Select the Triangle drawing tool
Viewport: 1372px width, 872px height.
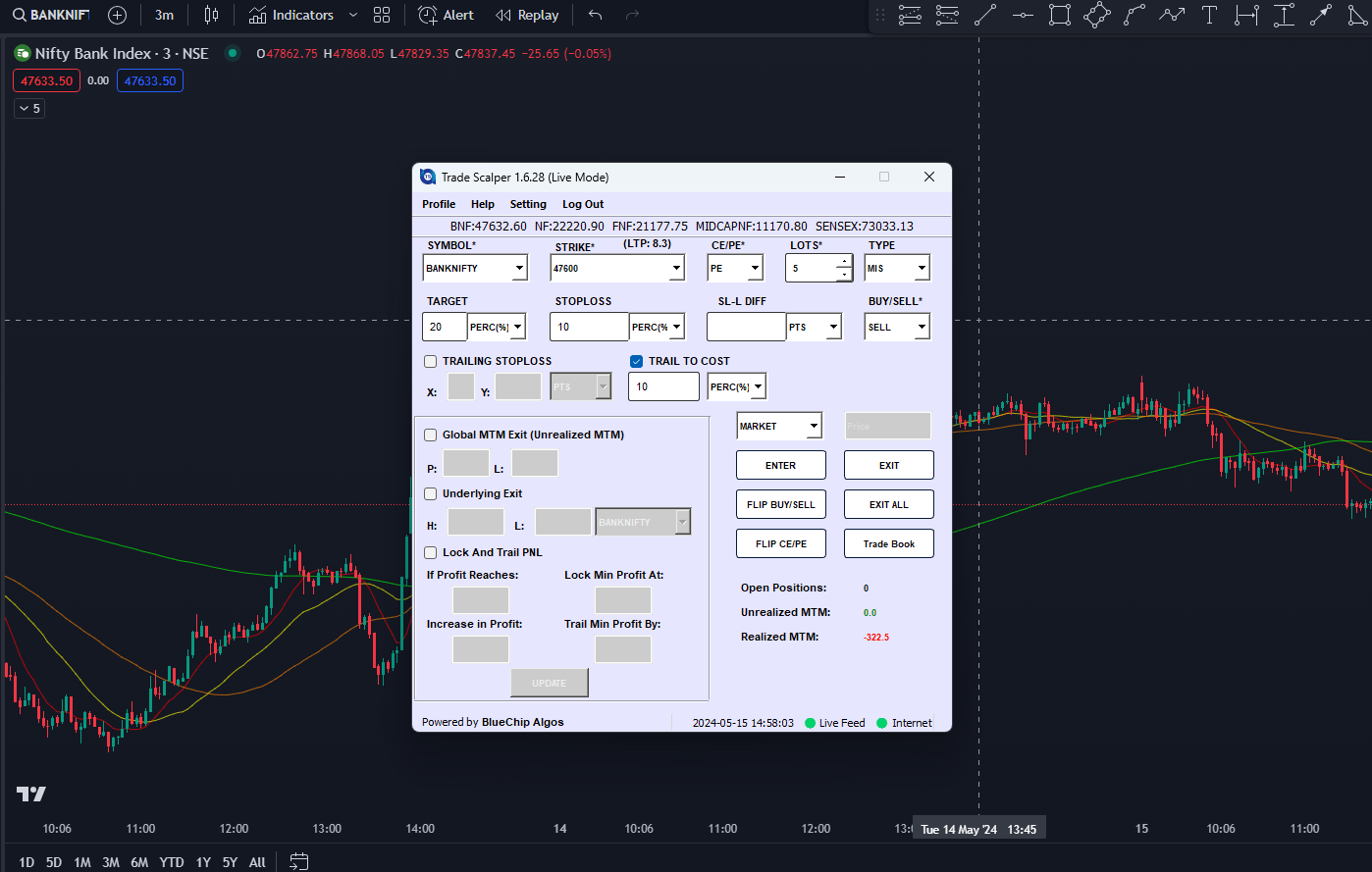click(x=1358, y=15)
